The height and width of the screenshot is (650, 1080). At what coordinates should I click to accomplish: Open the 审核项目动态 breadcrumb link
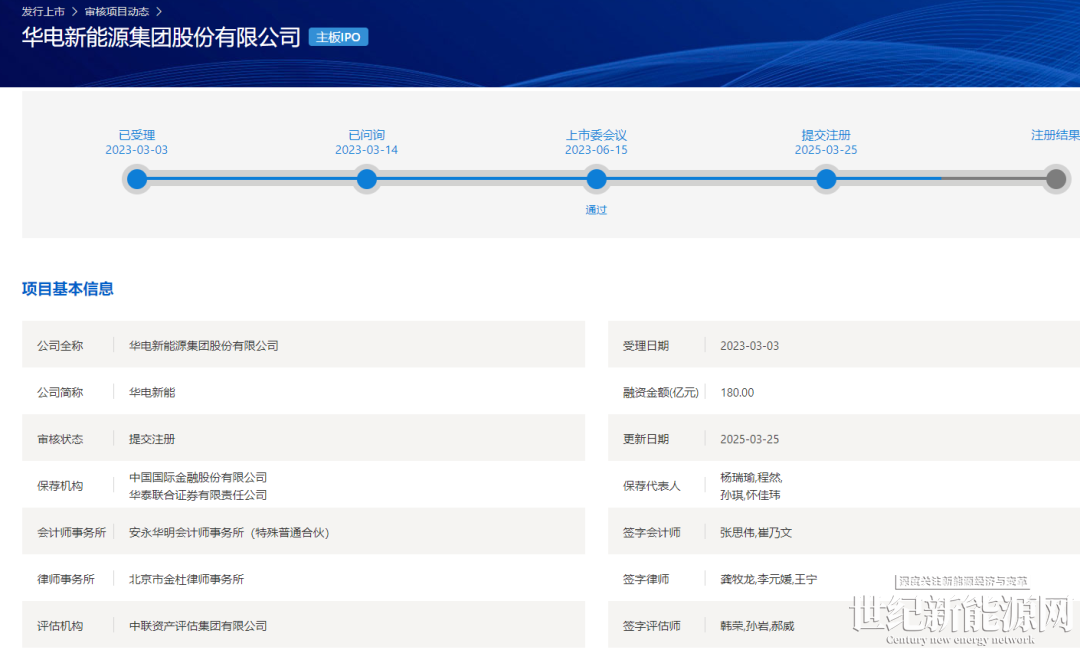(x=116, y=12)
